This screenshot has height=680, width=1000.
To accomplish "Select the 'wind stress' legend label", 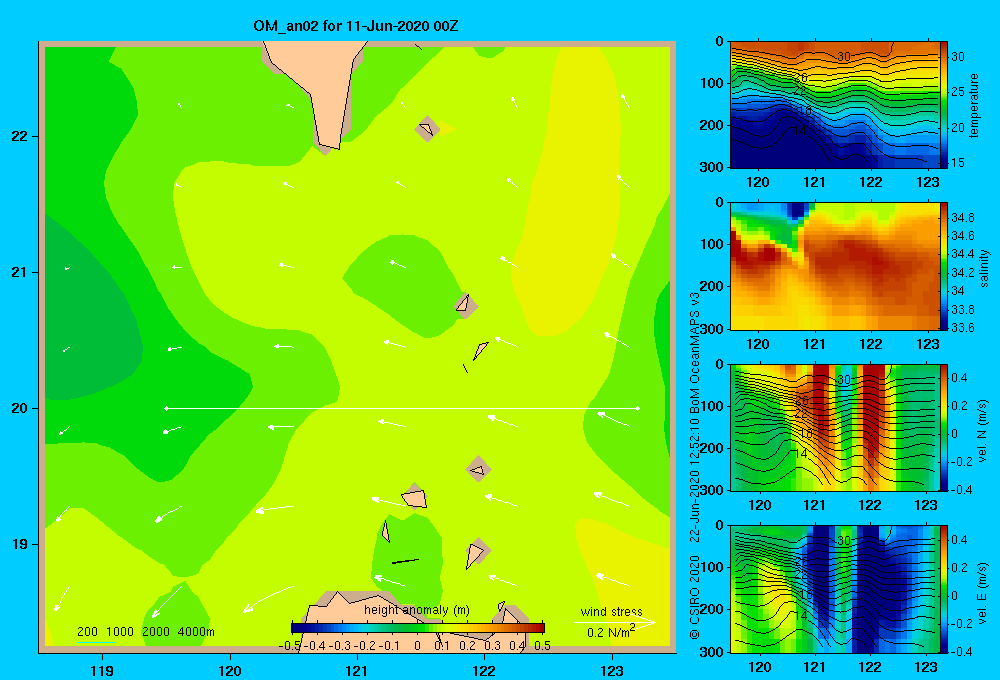I will [611, 611].
